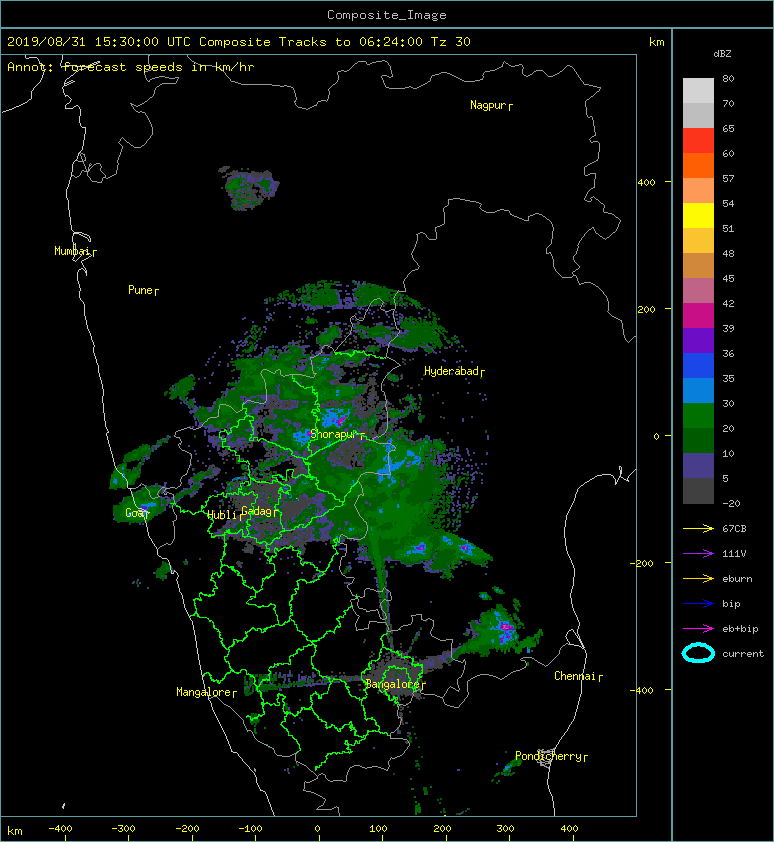This screenshot has width=774, height=842.
Task: Click the brown 45-48 dBZ swatch
Action: [698, 265]
